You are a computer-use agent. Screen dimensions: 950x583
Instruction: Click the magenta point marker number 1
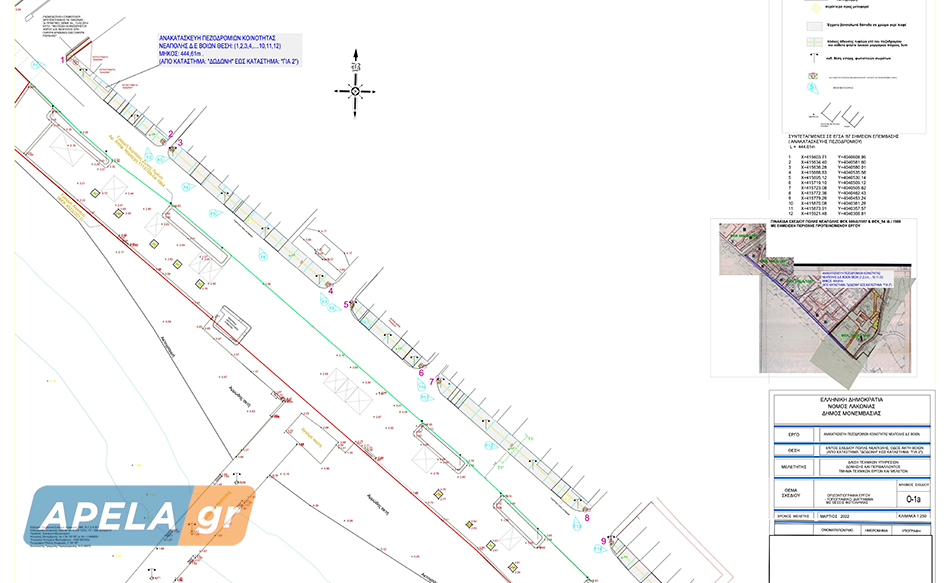click(64, 60)
